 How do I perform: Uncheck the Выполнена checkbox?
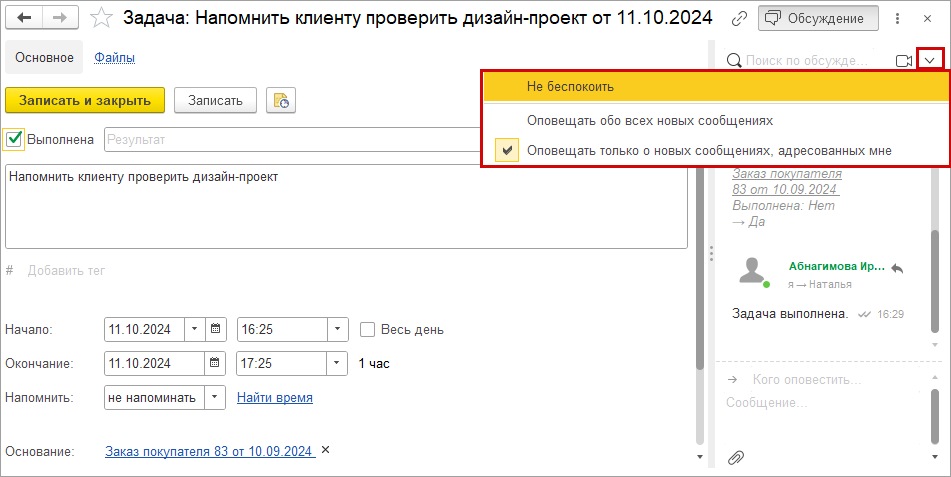(x=15, y=140)
